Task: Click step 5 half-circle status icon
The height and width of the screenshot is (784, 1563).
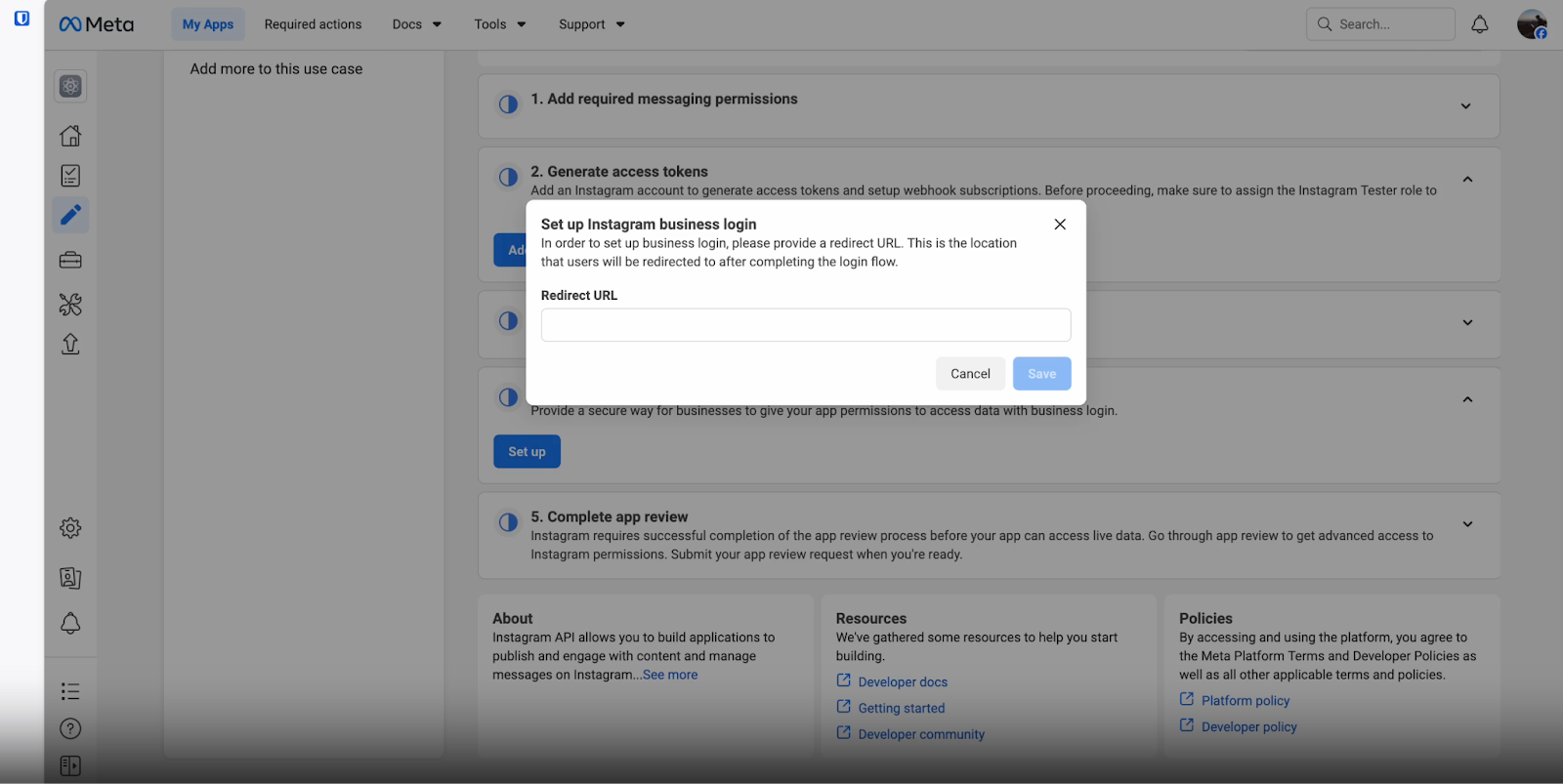Action: pyautogui.click(x=508, y=522)
